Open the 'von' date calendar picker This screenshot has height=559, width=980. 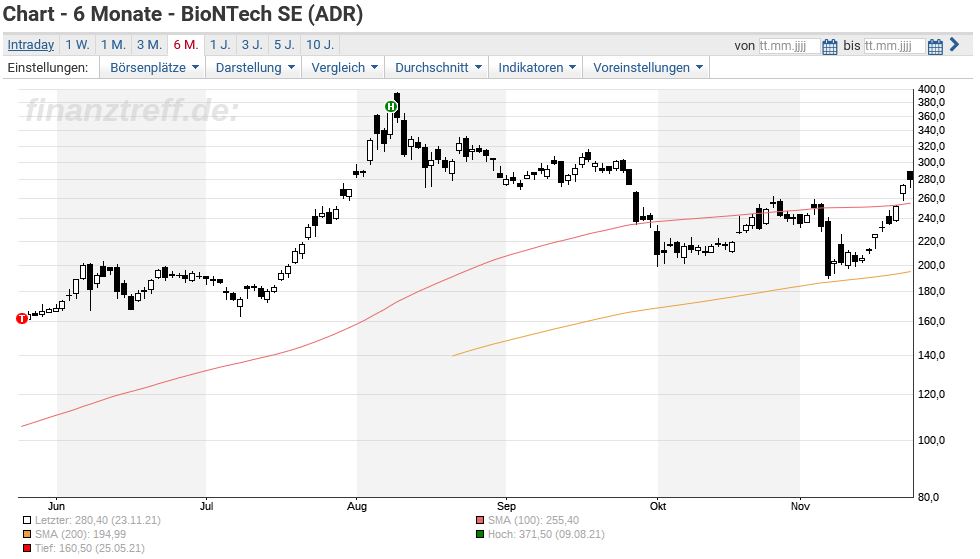(829, 46)
